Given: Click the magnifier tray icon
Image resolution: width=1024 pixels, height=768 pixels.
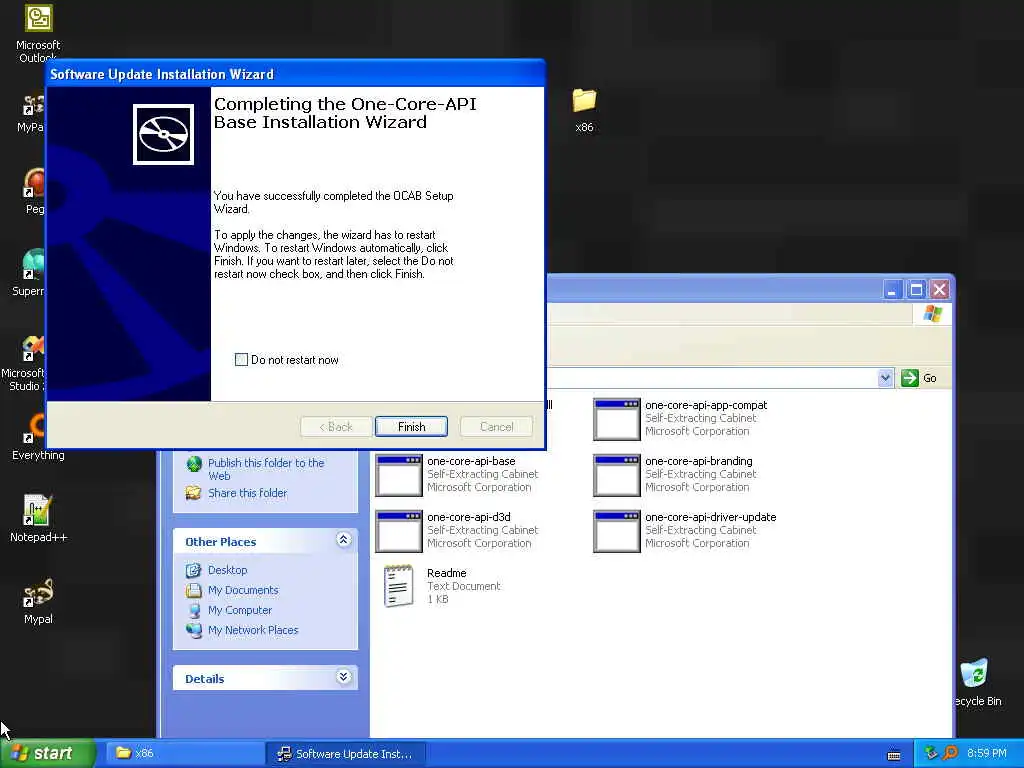Looking at the screenshot, I should (x=950, y=753).
